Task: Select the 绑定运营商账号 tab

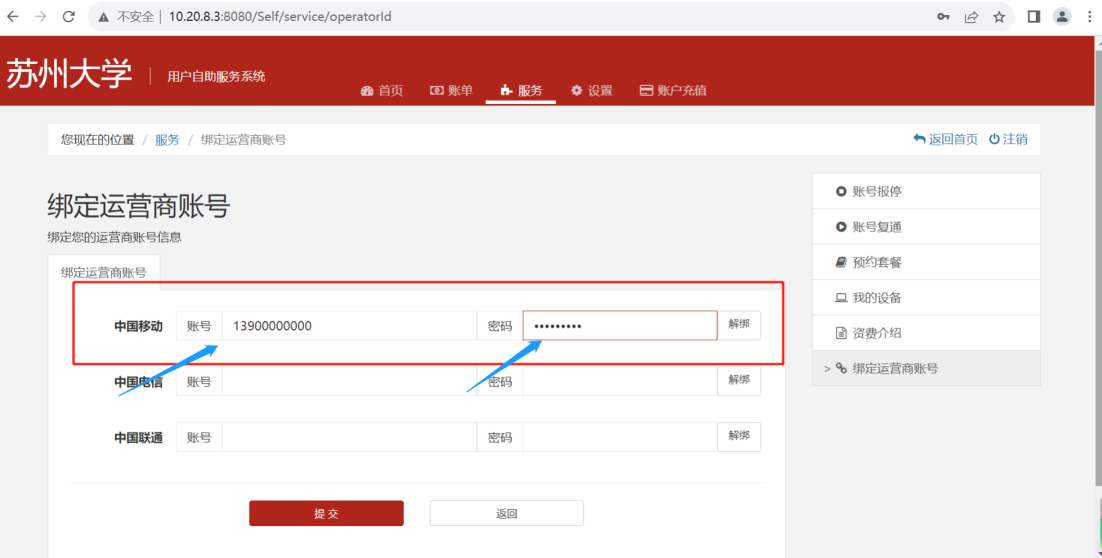Action: coord(103,272)
